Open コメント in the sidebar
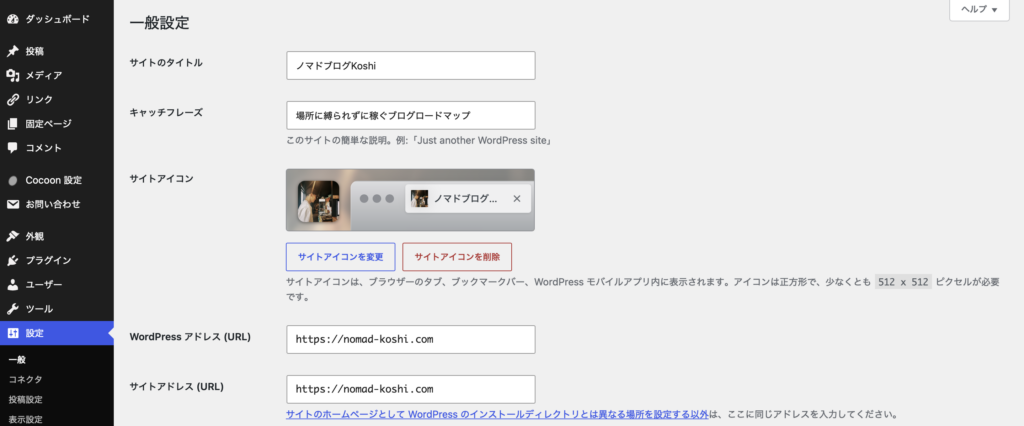The width and height of the screenshot is (1024, 426). tap(57, 148)
